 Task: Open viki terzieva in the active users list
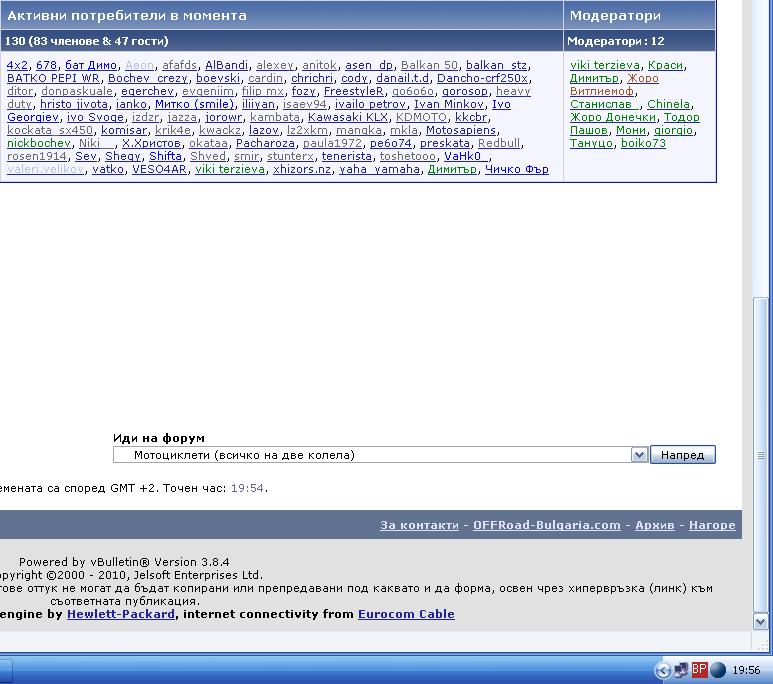point(230,169)
